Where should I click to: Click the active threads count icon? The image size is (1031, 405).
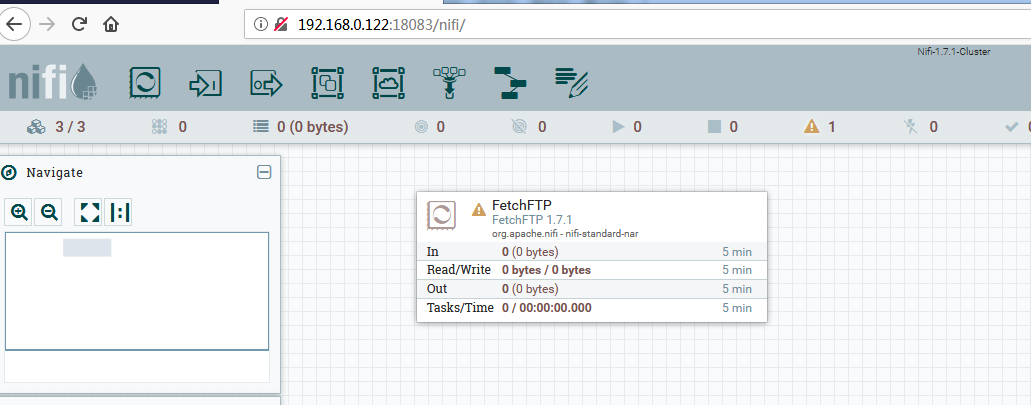tap(158, 127)
